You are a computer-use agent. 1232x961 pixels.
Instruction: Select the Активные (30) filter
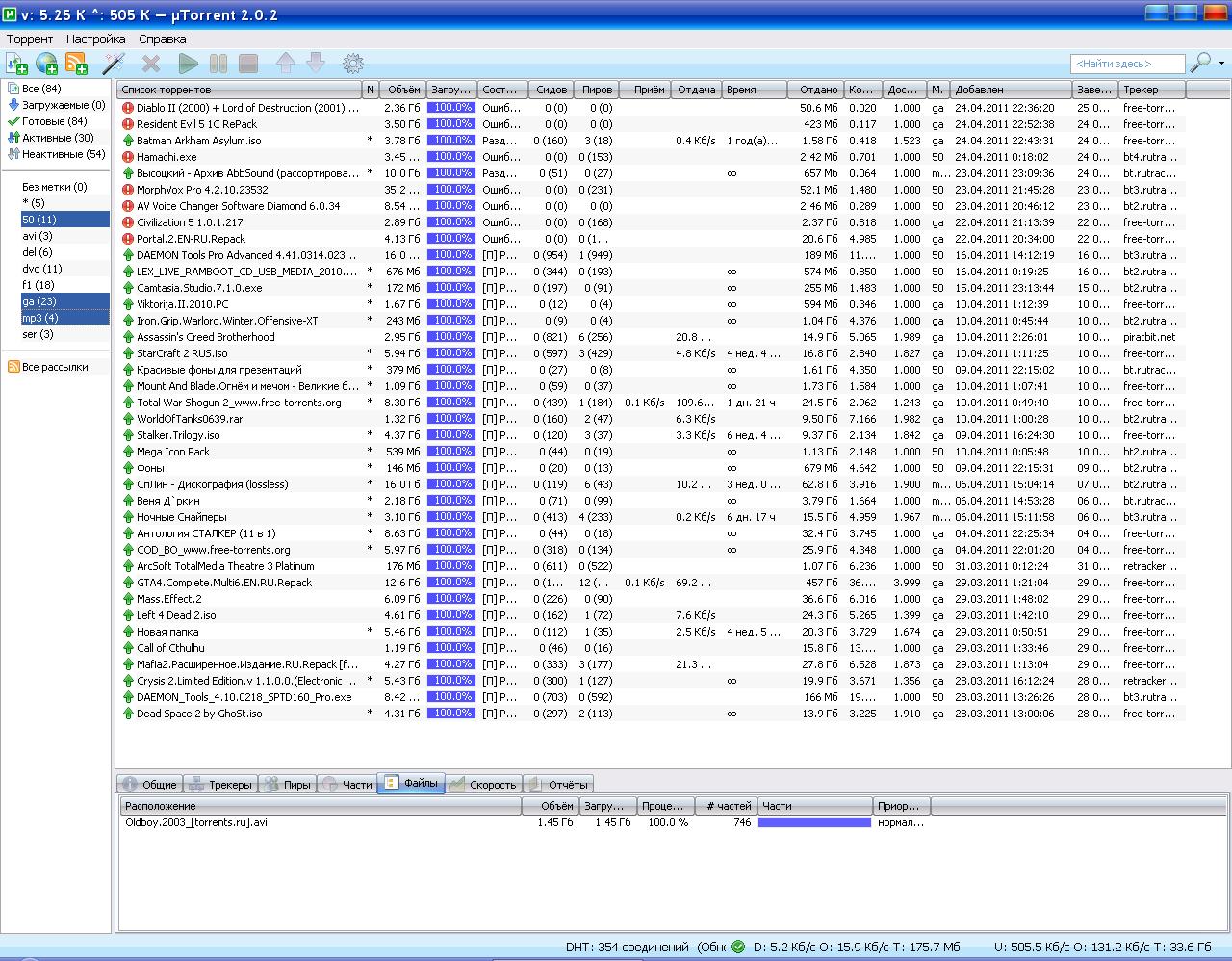58,138
